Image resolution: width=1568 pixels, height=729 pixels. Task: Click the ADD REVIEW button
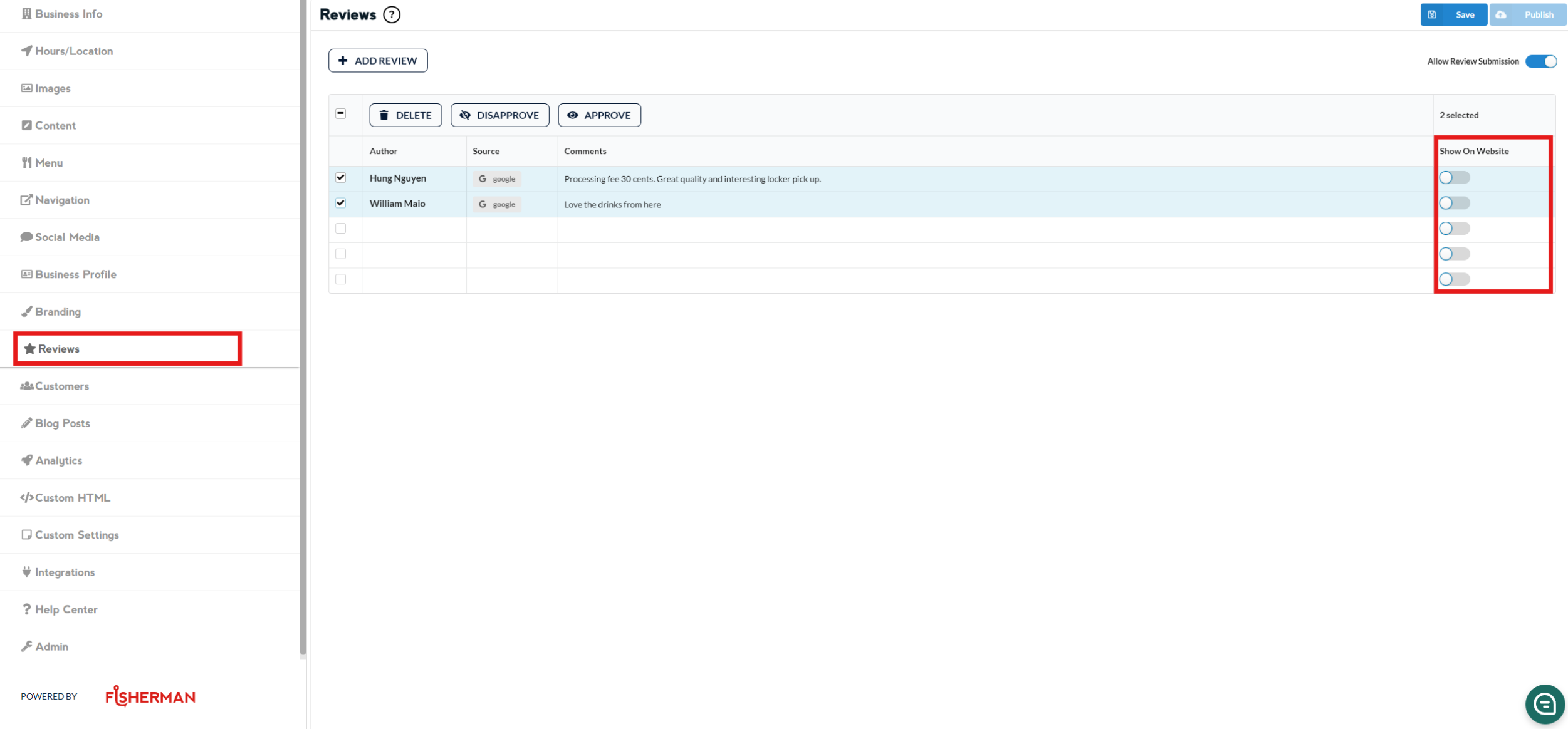[378, 61]
